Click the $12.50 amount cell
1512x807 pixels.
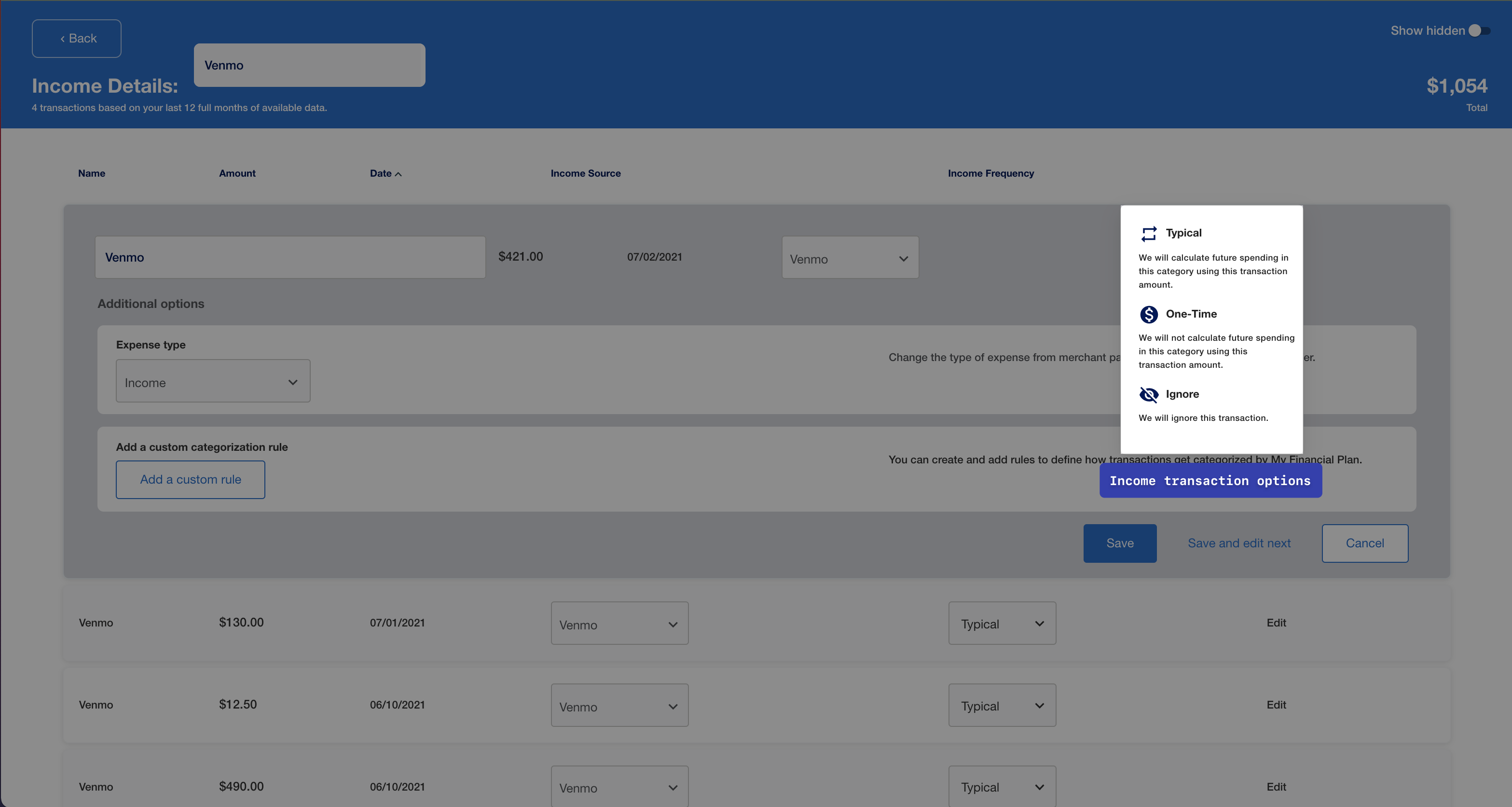238,704
